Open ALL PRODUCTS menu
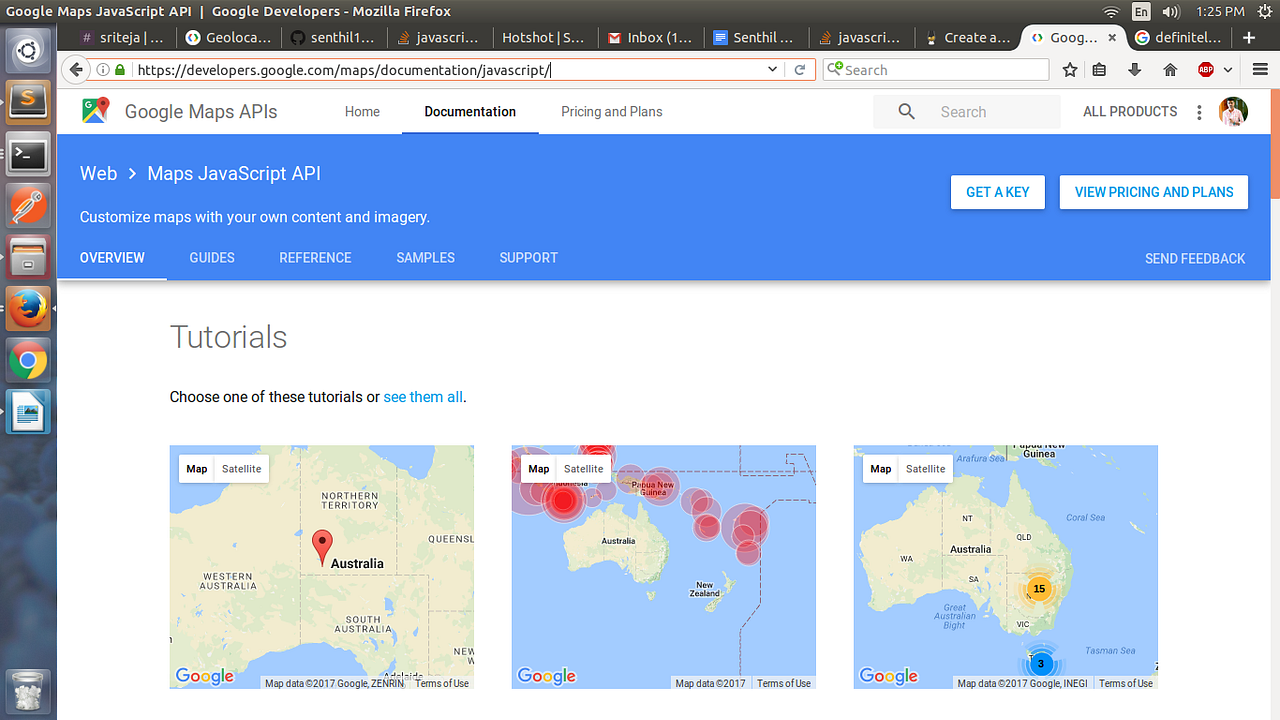 click(1130, 112)
